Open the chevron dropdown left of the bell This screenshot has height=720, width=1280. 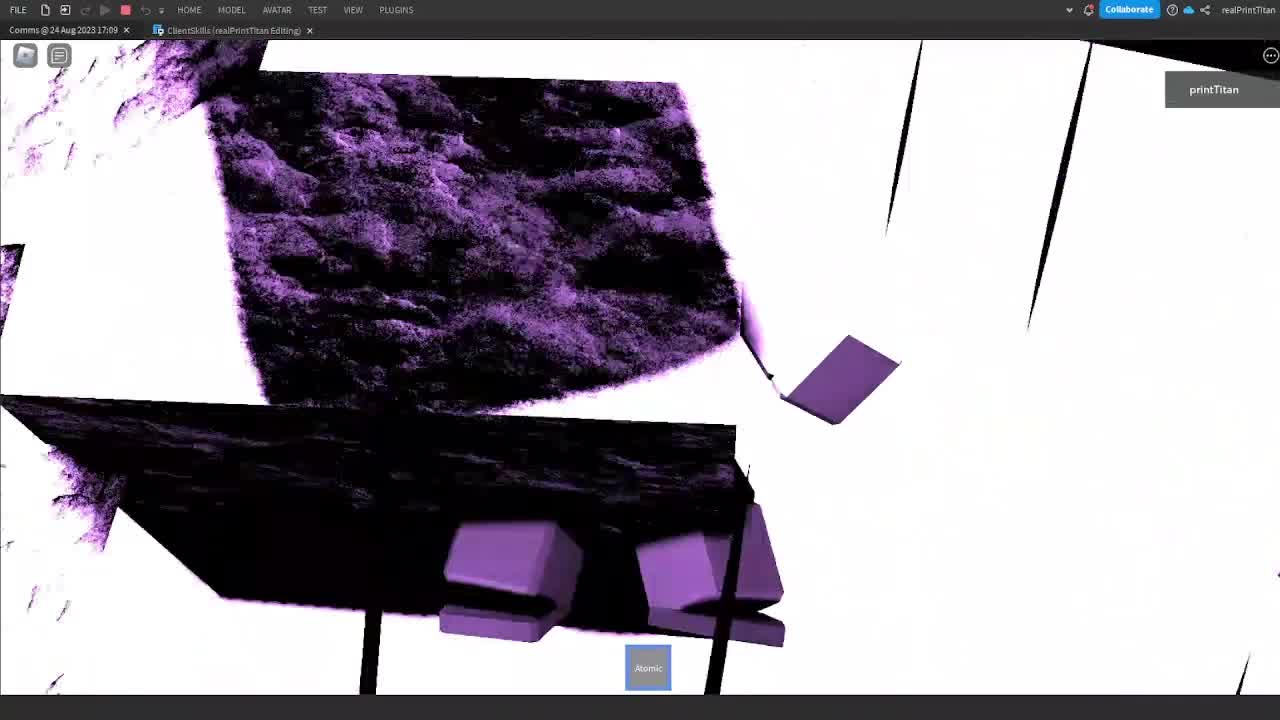(1069, 10)
